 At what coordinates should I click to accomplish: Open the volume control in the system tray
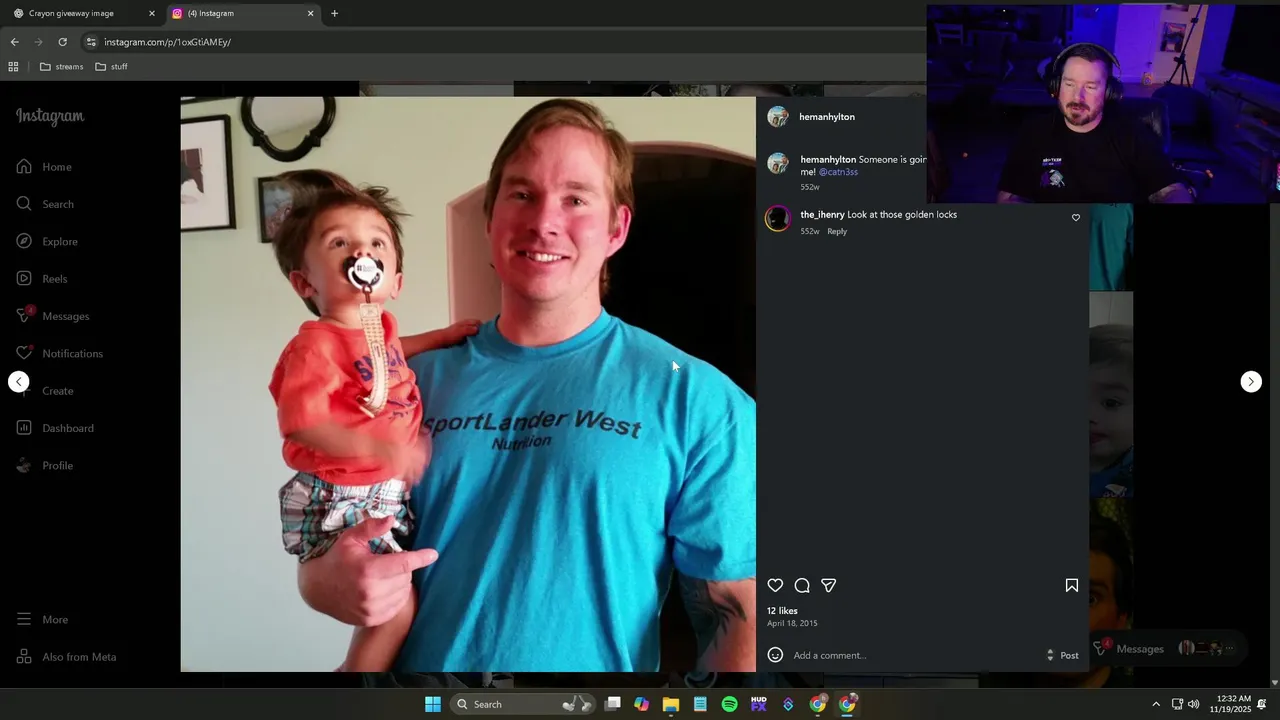[x=1193, y=704]
